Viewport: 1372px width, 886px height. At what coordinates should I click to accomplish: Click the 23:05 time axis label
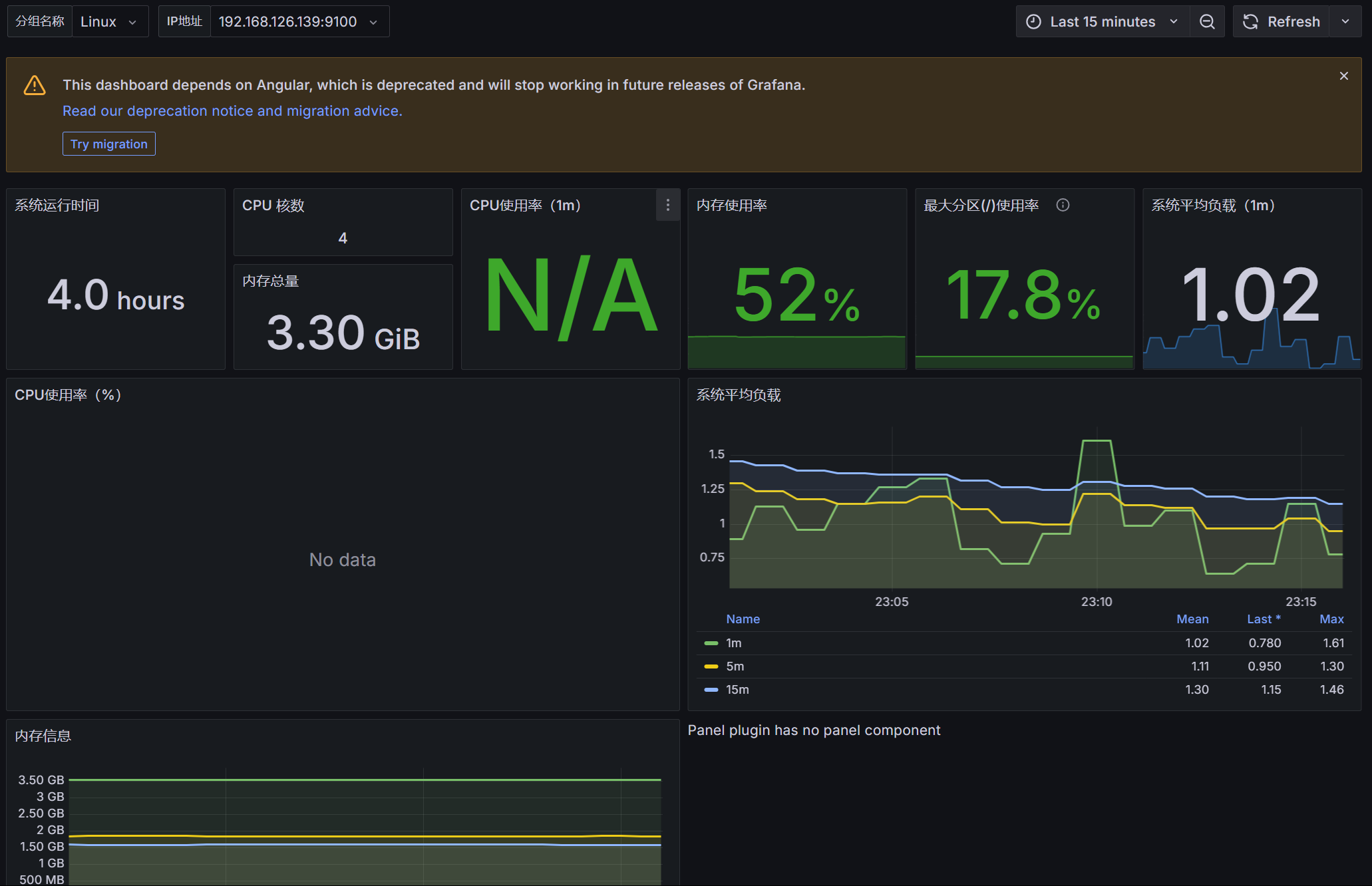click(x=892, y=602)
